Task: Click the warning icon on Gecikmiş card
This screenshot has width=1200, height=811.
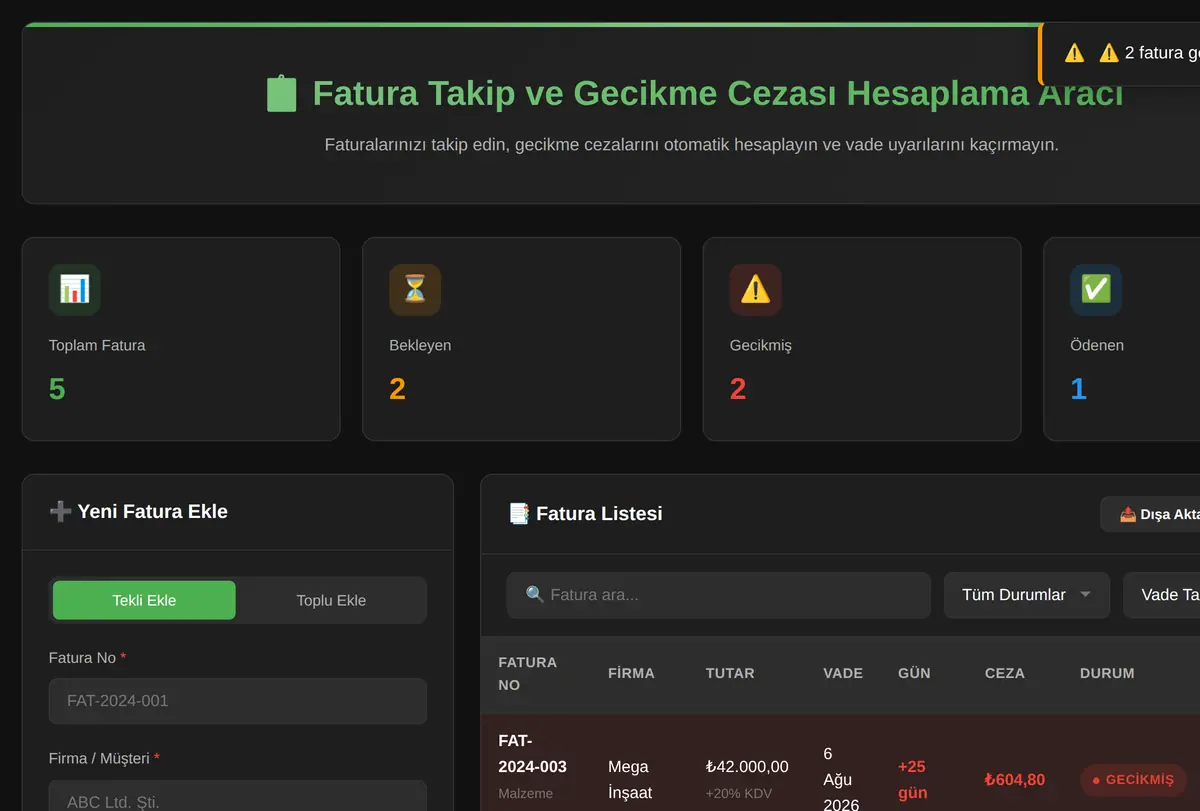Action: (x=756, y=290)
